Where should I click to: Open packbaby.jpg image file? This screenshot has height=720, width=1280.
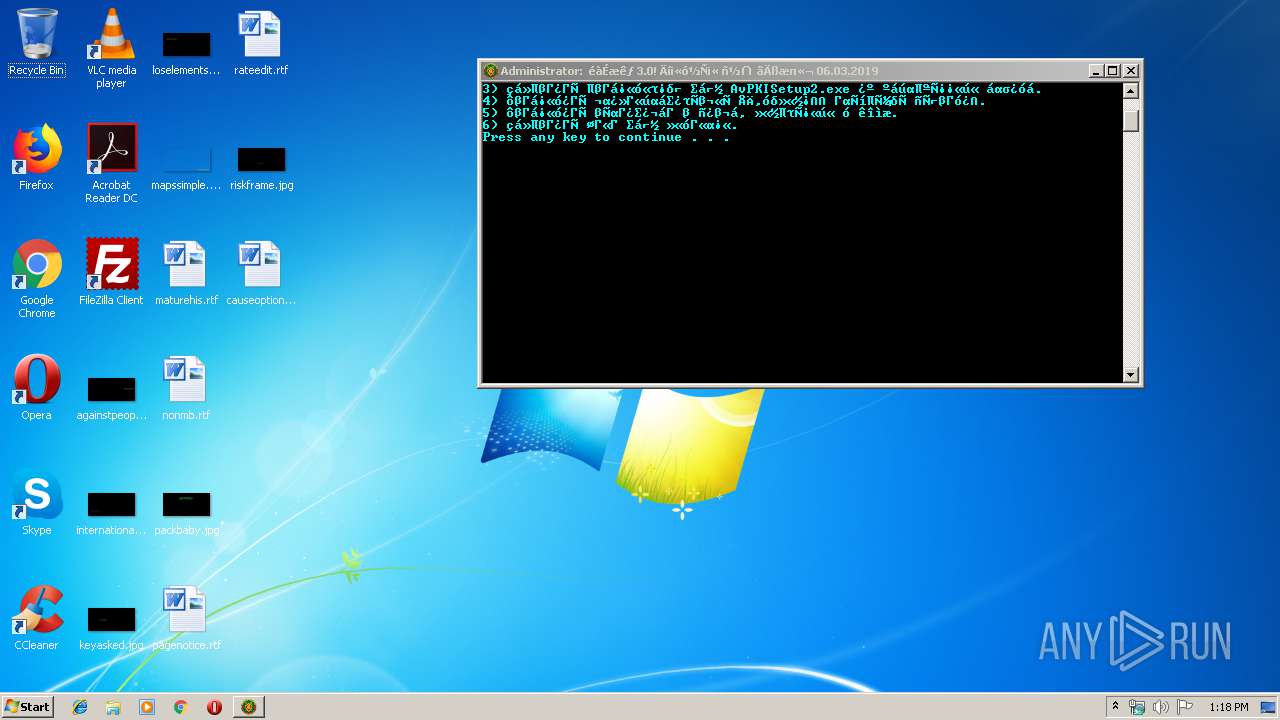186,512
